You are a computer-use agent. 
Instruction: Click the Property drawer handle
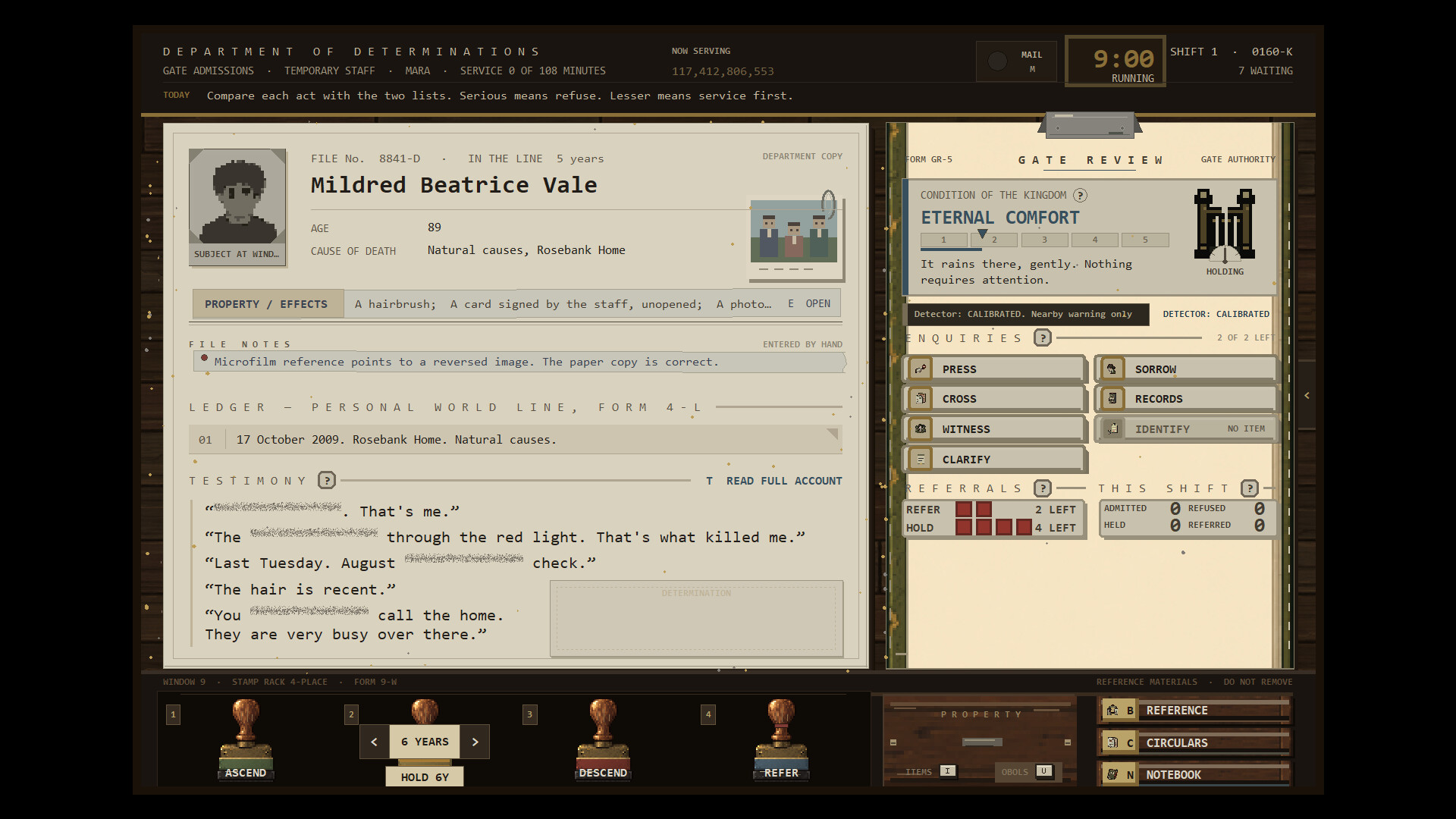(x=982, y=742)
